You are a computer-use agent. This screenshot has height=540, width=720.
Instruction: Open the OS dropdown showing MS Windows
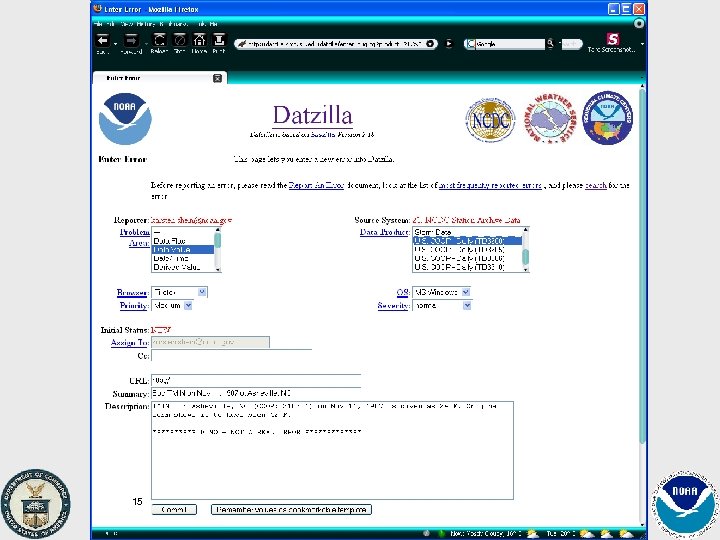coord(441,292)
